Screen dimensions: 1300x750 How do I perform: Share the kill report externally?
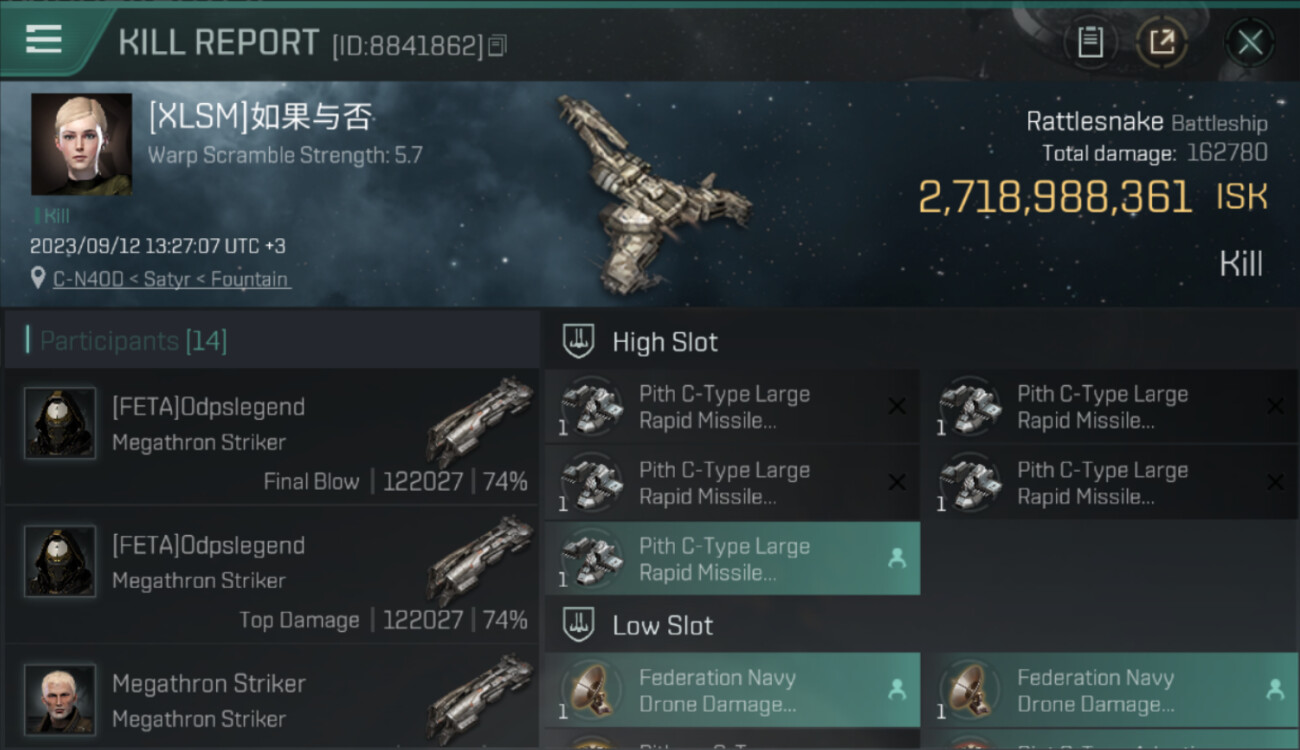pyautogui.click(x=1161, y=42)
